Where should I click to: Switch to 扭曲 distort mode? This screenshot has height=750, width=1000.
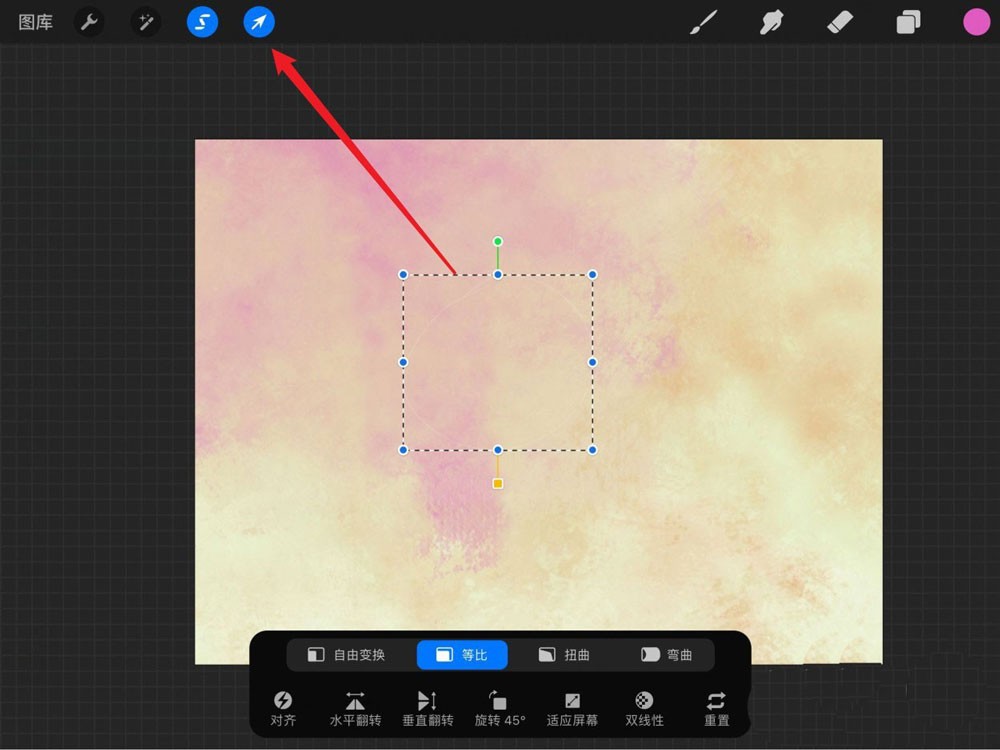[x=564, y=655]
